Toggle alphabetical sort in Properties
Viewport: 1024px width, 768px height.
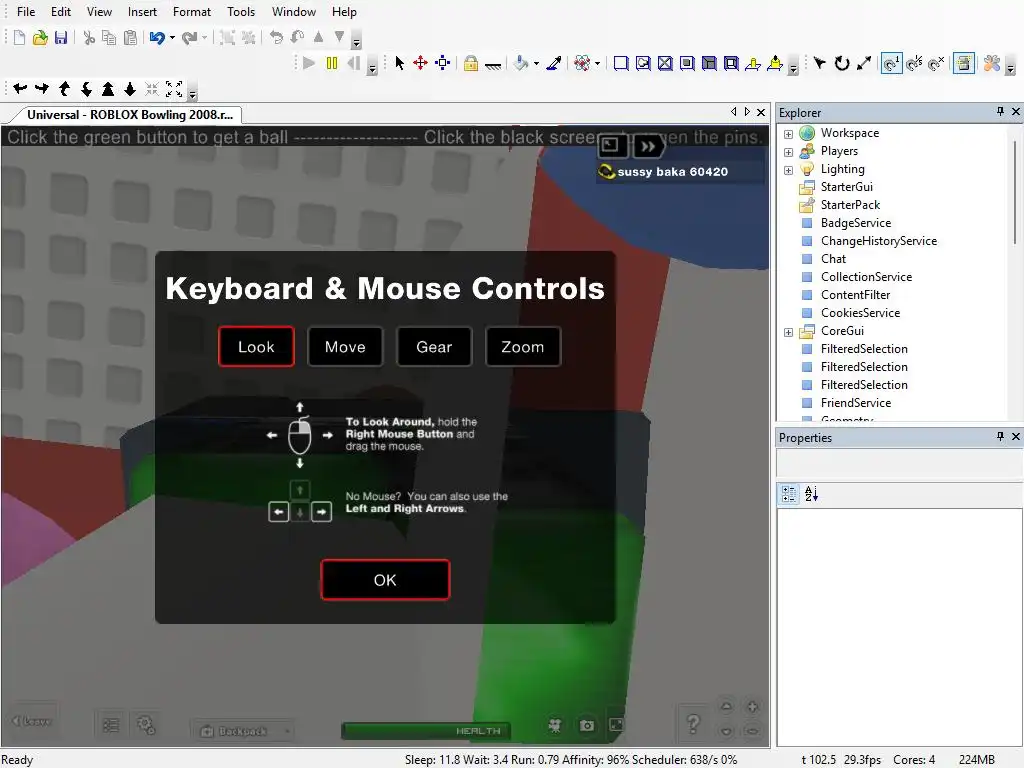812,494
